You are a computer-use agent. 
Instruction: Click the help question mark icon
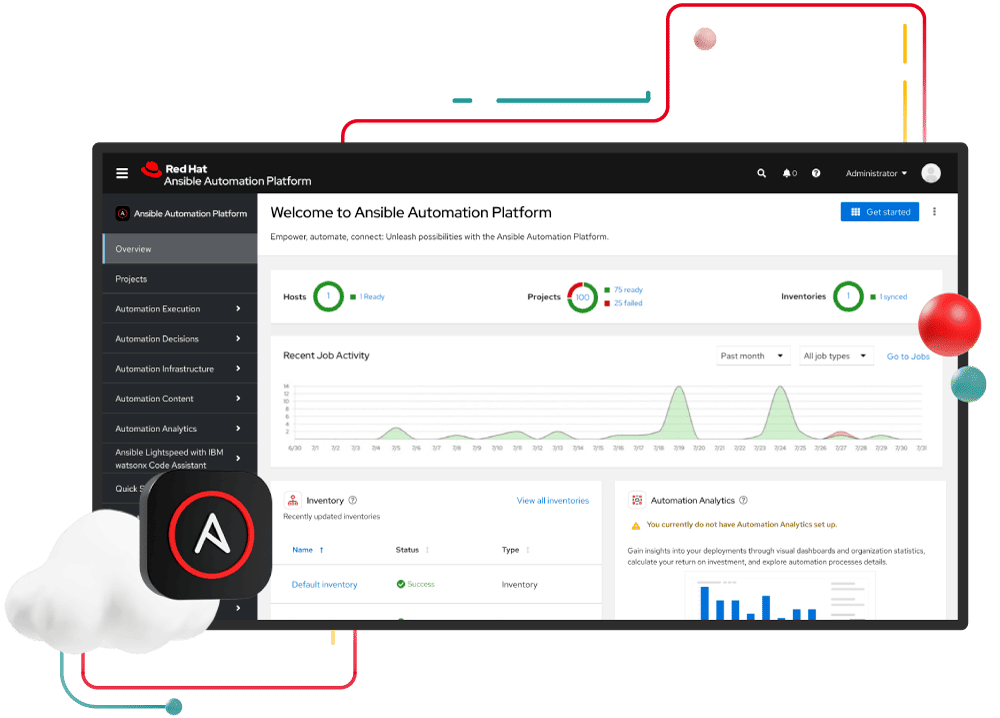(816, 173)
